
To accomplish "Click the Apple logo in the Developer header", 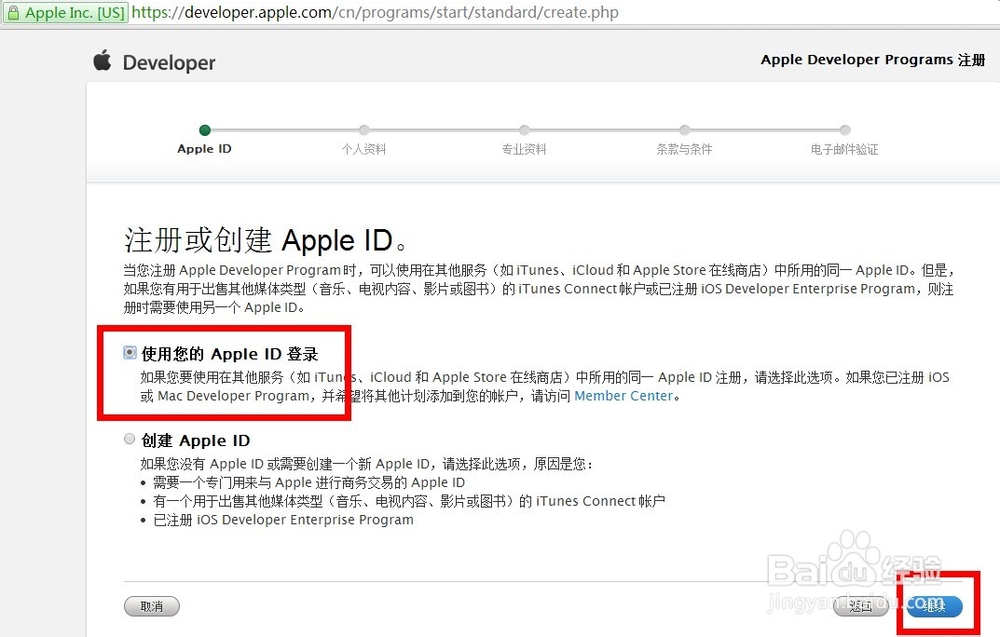I will [x=104, y=61].
